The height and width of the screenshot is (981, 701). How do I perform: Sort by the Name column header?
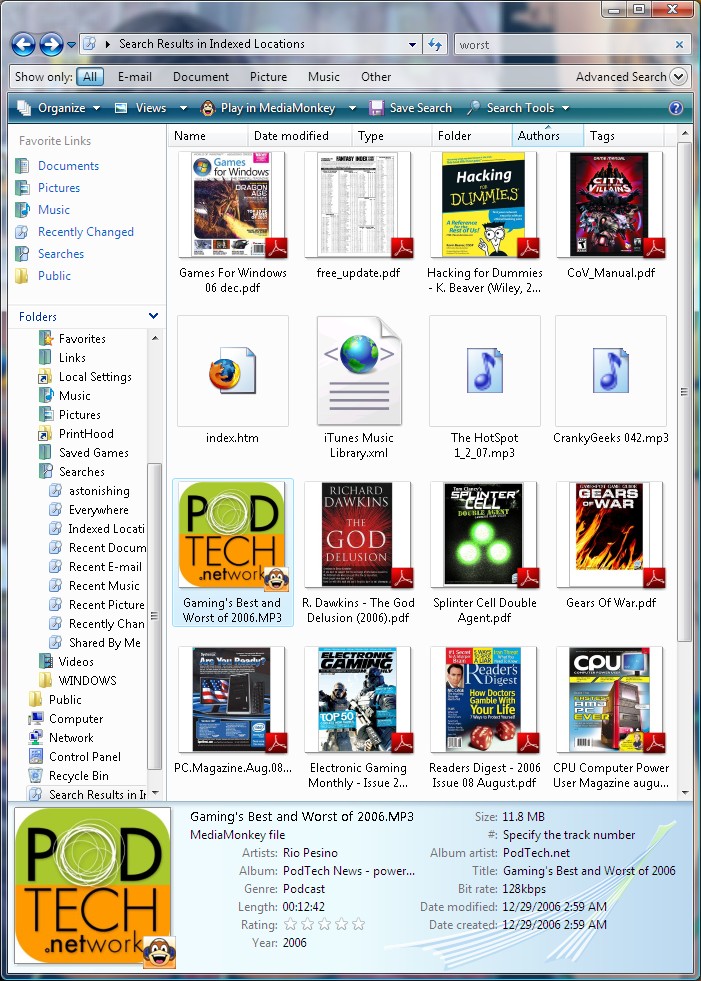pyautogui.click(x=208, y=136)
